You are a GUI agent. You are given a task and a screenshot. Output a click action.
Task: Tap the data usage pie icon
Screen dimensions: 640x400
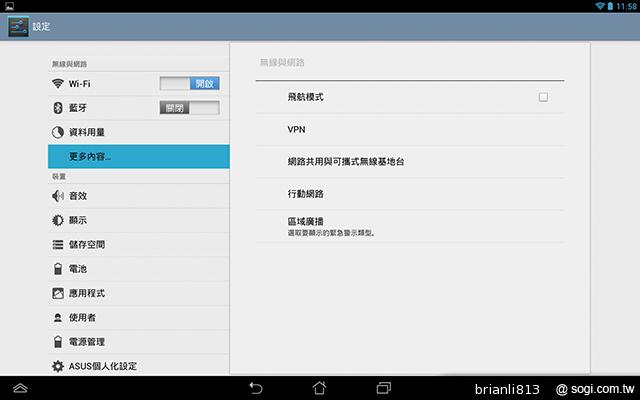[x=58, y=132]
